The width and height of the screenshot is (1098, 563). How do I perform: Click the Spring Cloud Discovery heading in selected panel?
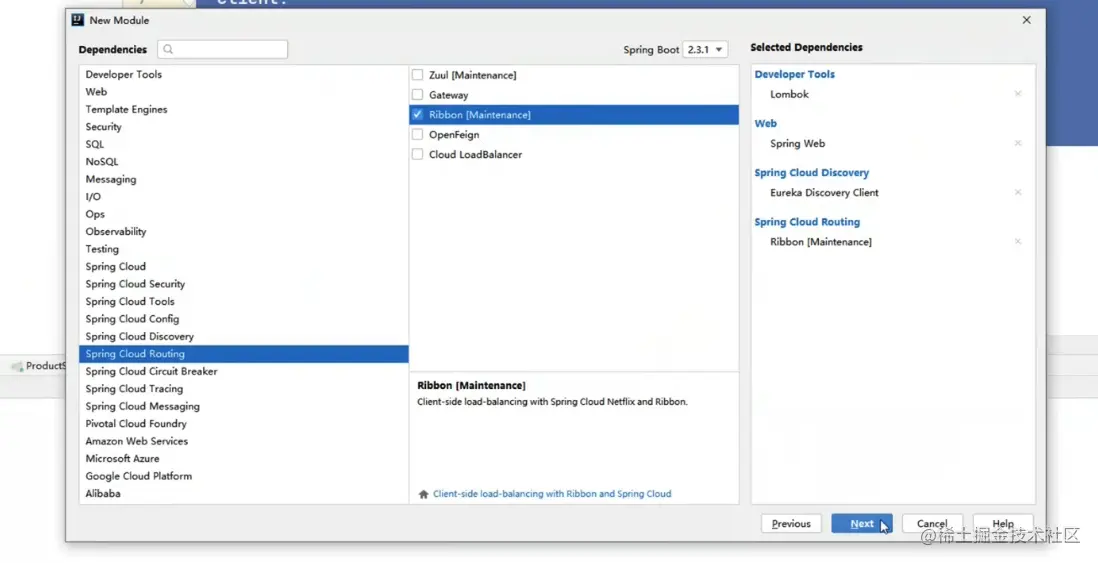812,173
